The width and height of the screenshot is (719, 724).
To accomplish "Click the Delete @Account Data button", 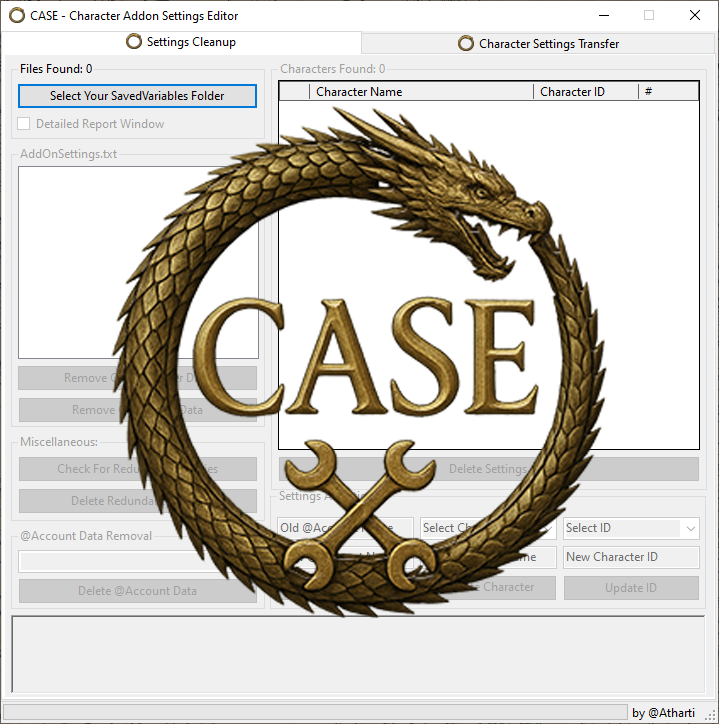I will [137, 591].
